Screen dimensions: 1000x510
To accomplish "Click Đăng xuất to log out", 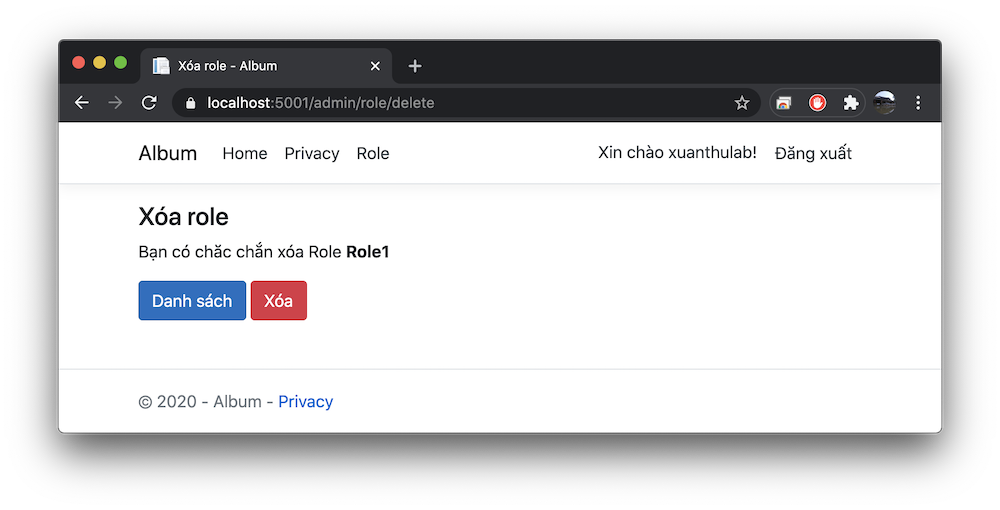I will (x=813, y=153).
